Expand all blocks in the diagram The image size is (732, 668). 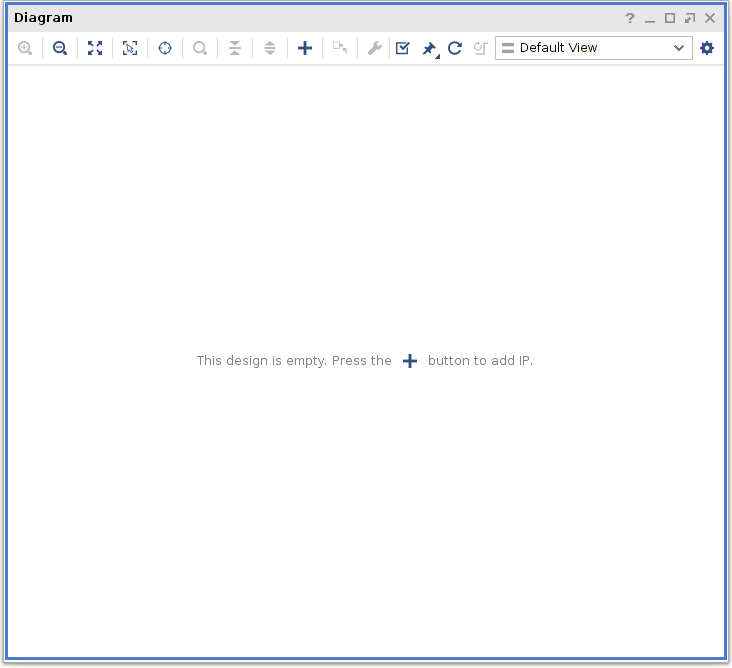(270, 48)
